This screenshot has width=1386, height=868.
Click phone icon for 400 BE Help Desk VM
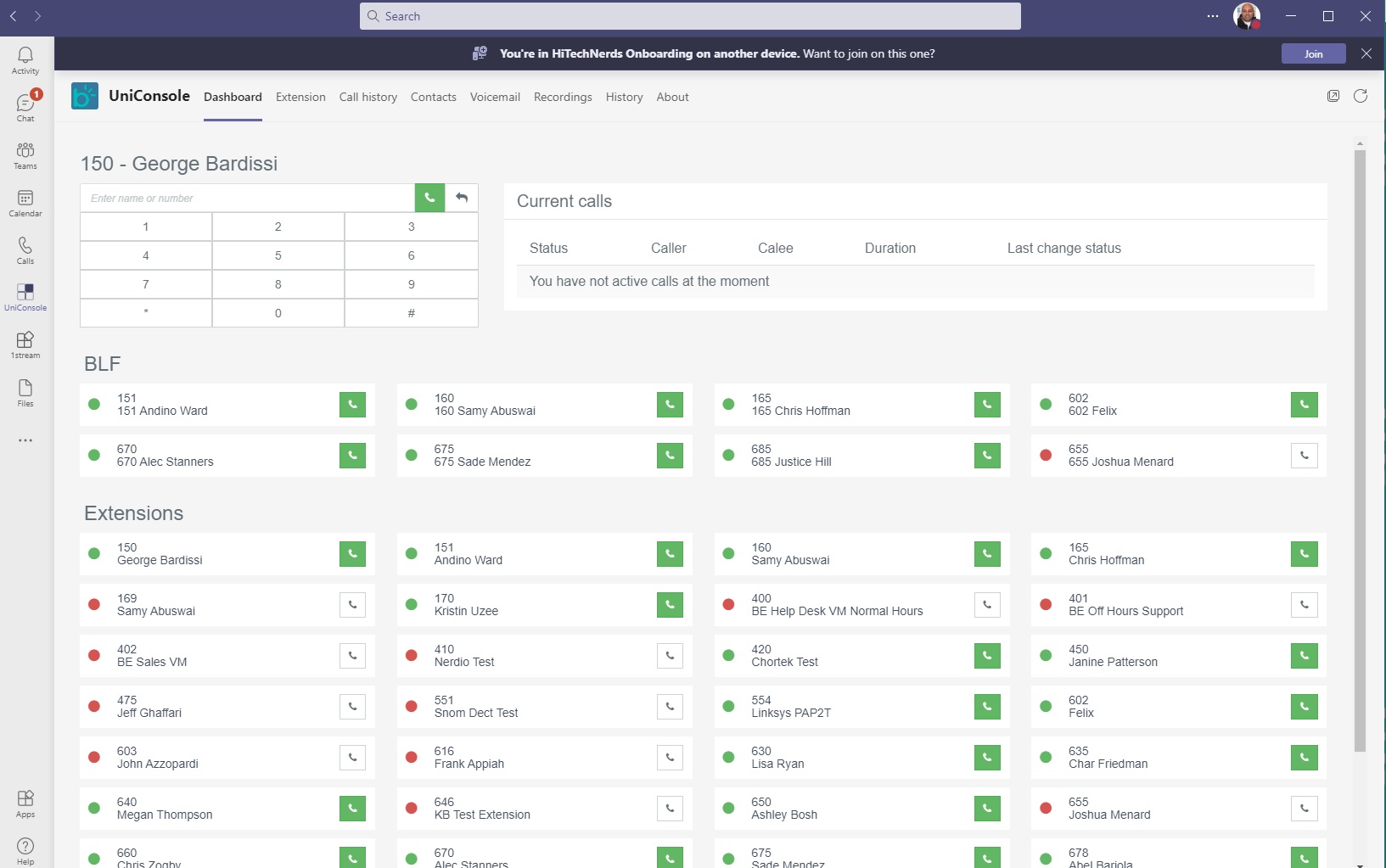pyautogui.click(x=987, y=605)
